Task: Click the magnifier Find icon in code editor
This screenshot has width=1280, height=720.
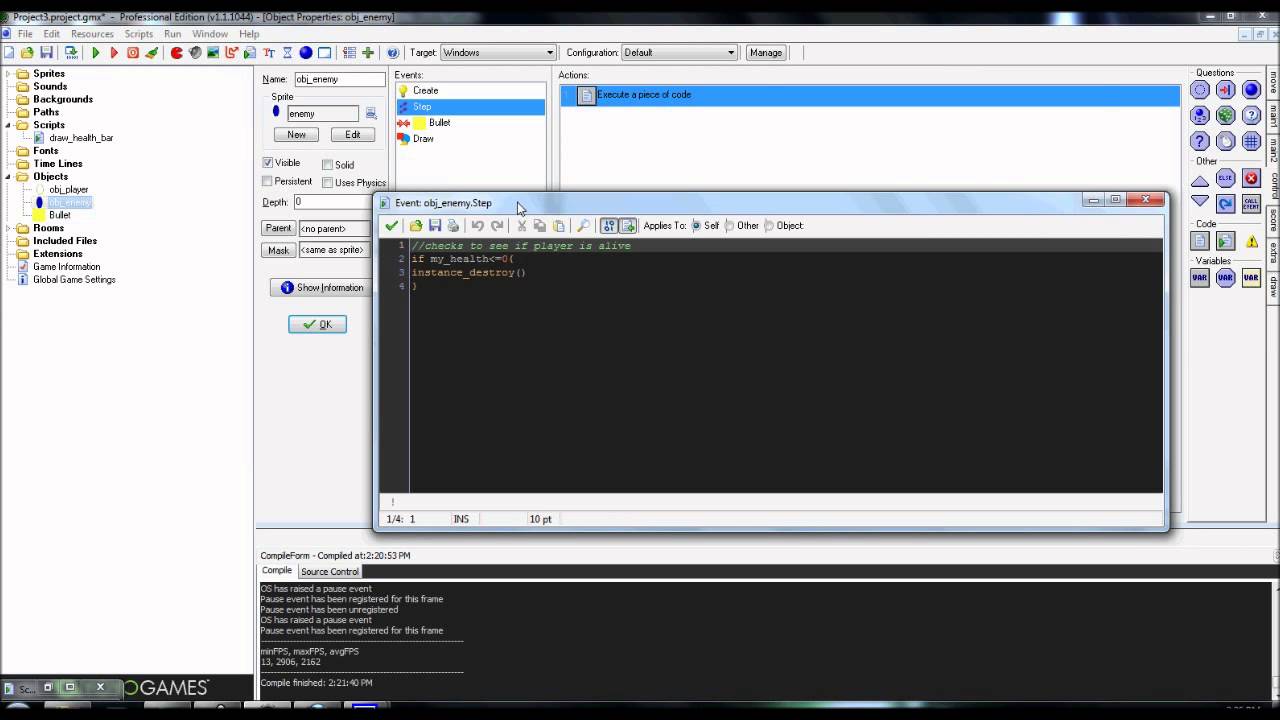Action: [584, 226]
